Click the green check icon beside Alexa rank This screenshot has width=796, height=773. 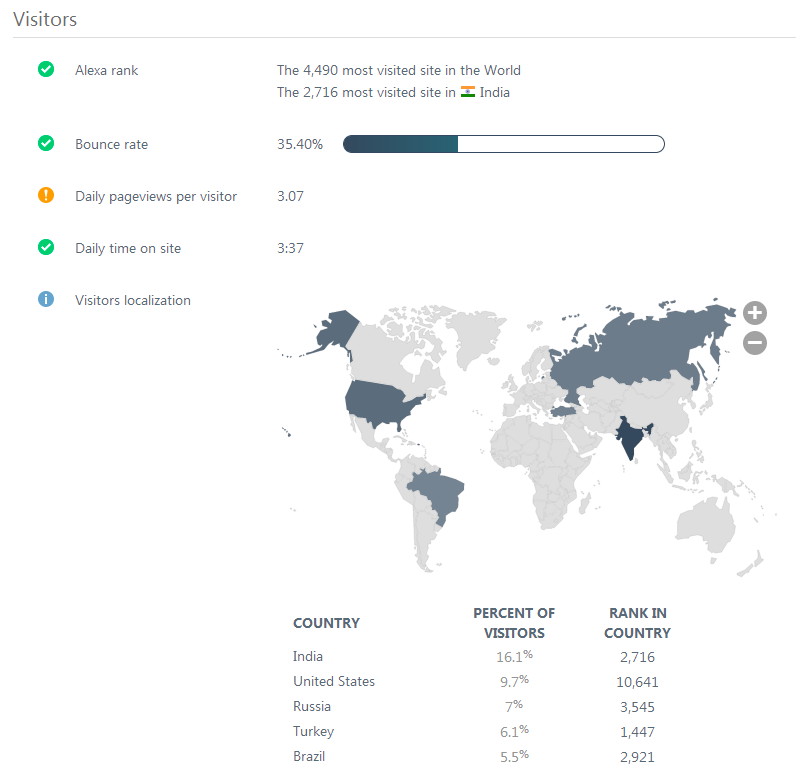(46, 70)
